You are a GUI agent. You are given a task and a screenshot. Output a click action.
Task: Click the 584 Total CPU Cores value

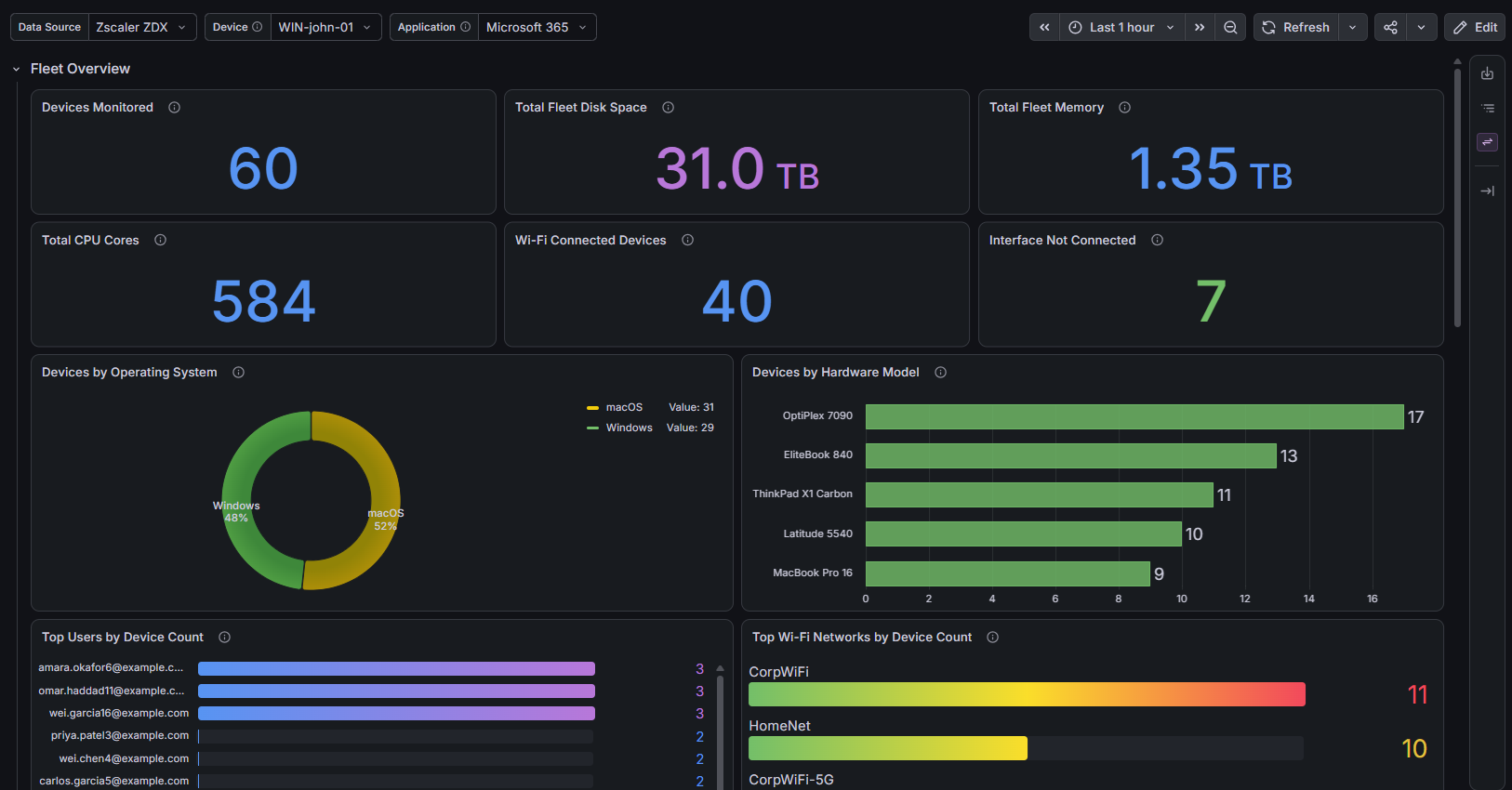(x=264, y=301)
